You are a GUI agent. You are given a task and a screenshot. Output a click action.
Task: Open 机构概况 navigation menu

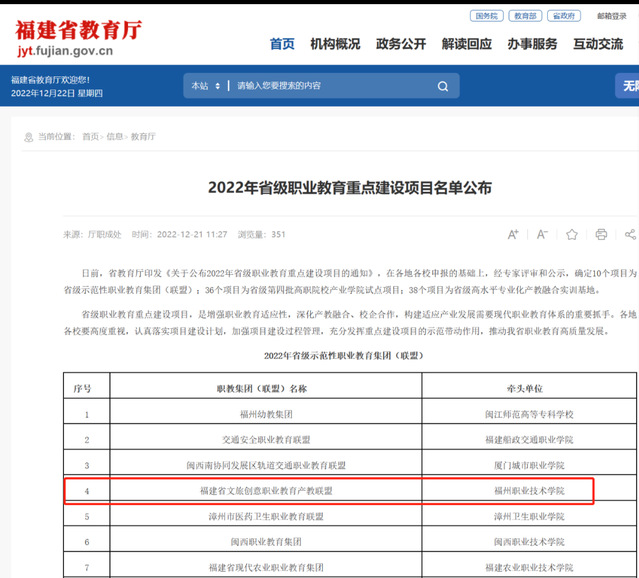pyautogui.click(x=335, y=44)
